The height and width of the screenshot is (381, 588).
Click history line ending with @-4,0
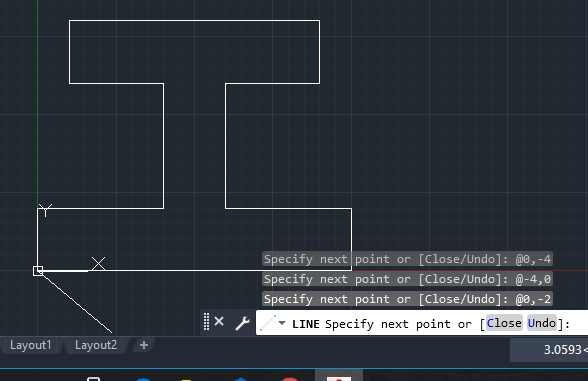407,279
